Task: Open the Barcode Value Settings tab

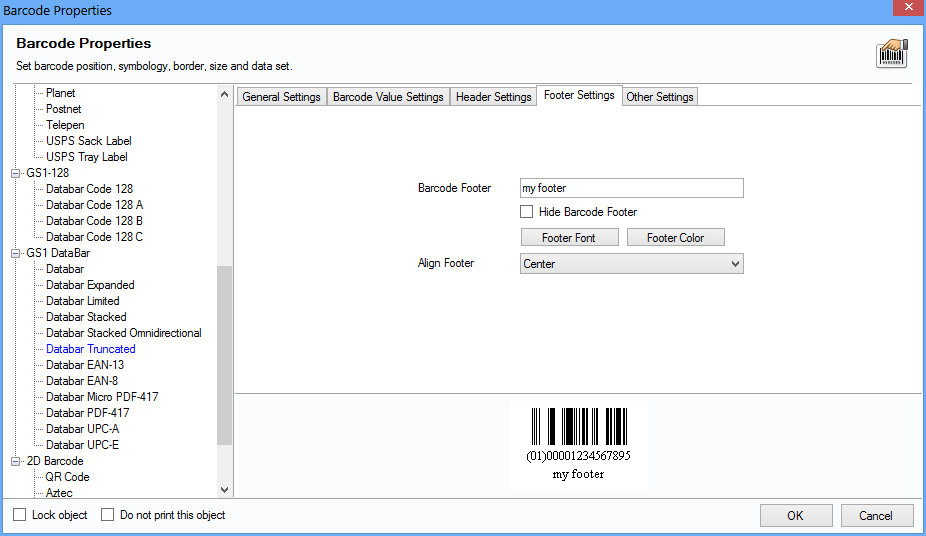Action: pyautogui.click(x=388, y=97)
